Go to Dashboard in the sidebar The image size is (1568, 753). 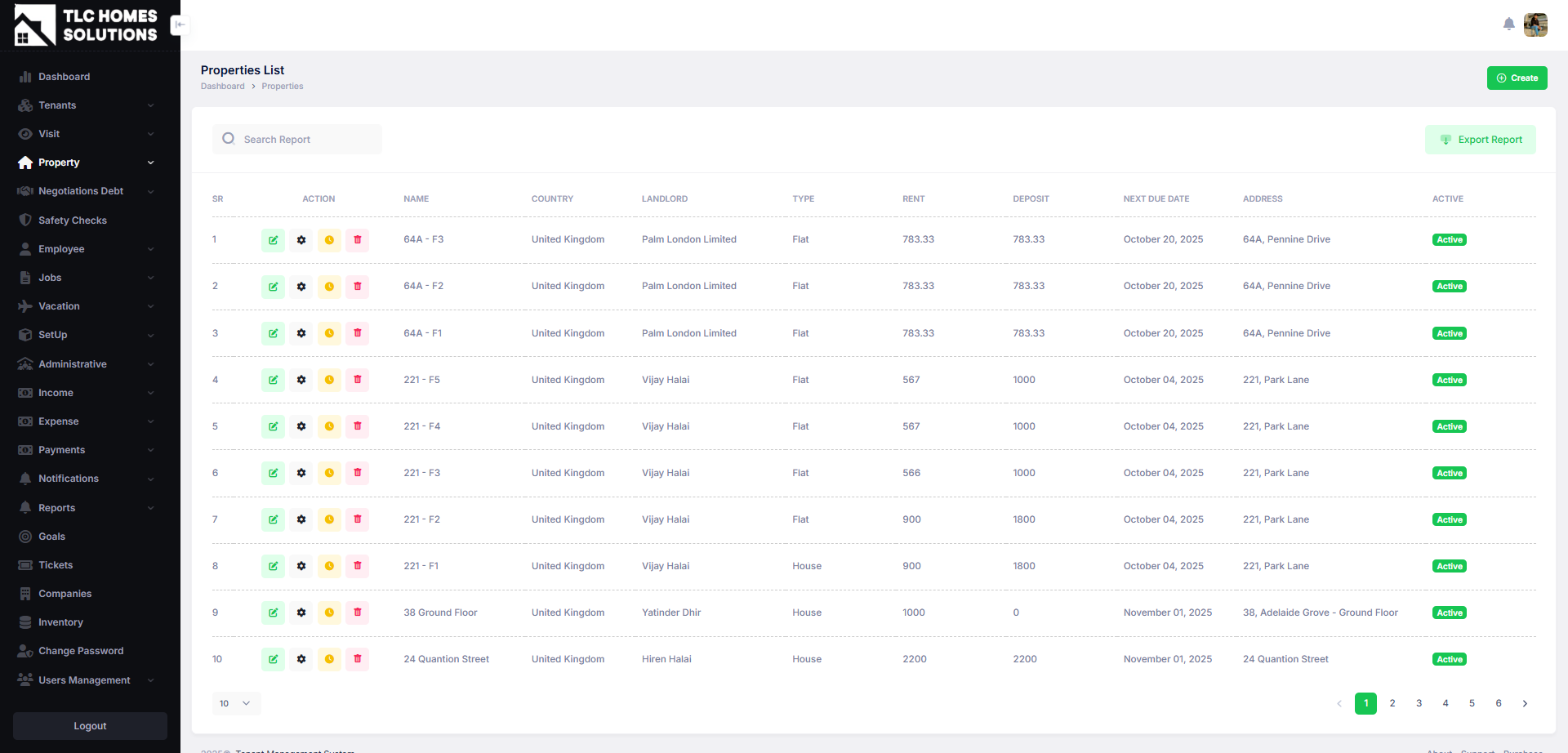(64, 77)
